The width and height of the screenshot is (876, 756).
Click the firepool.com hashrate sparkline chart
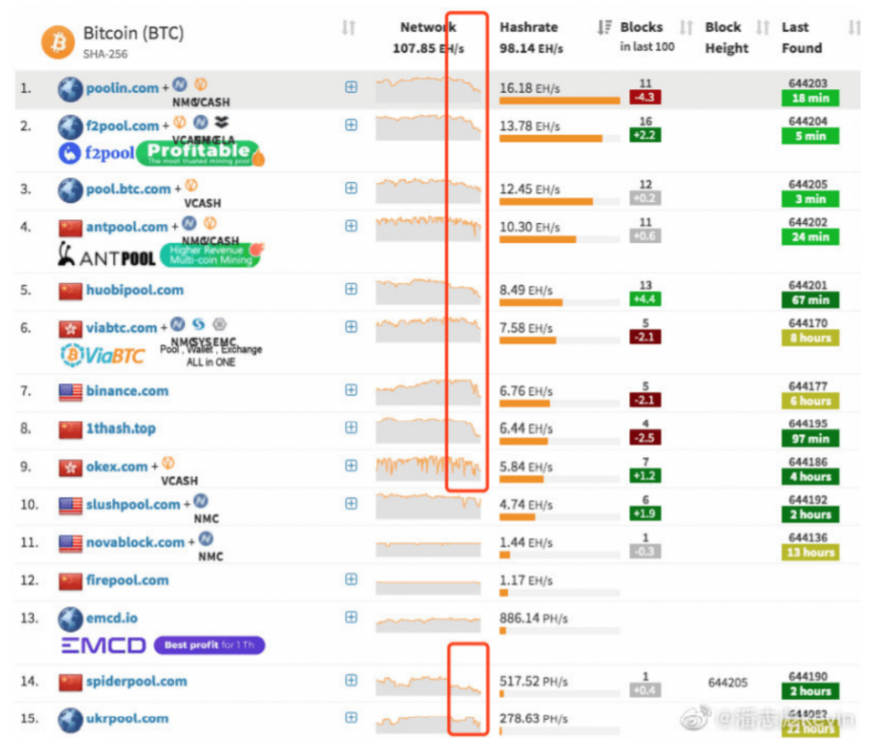(429, 587)
